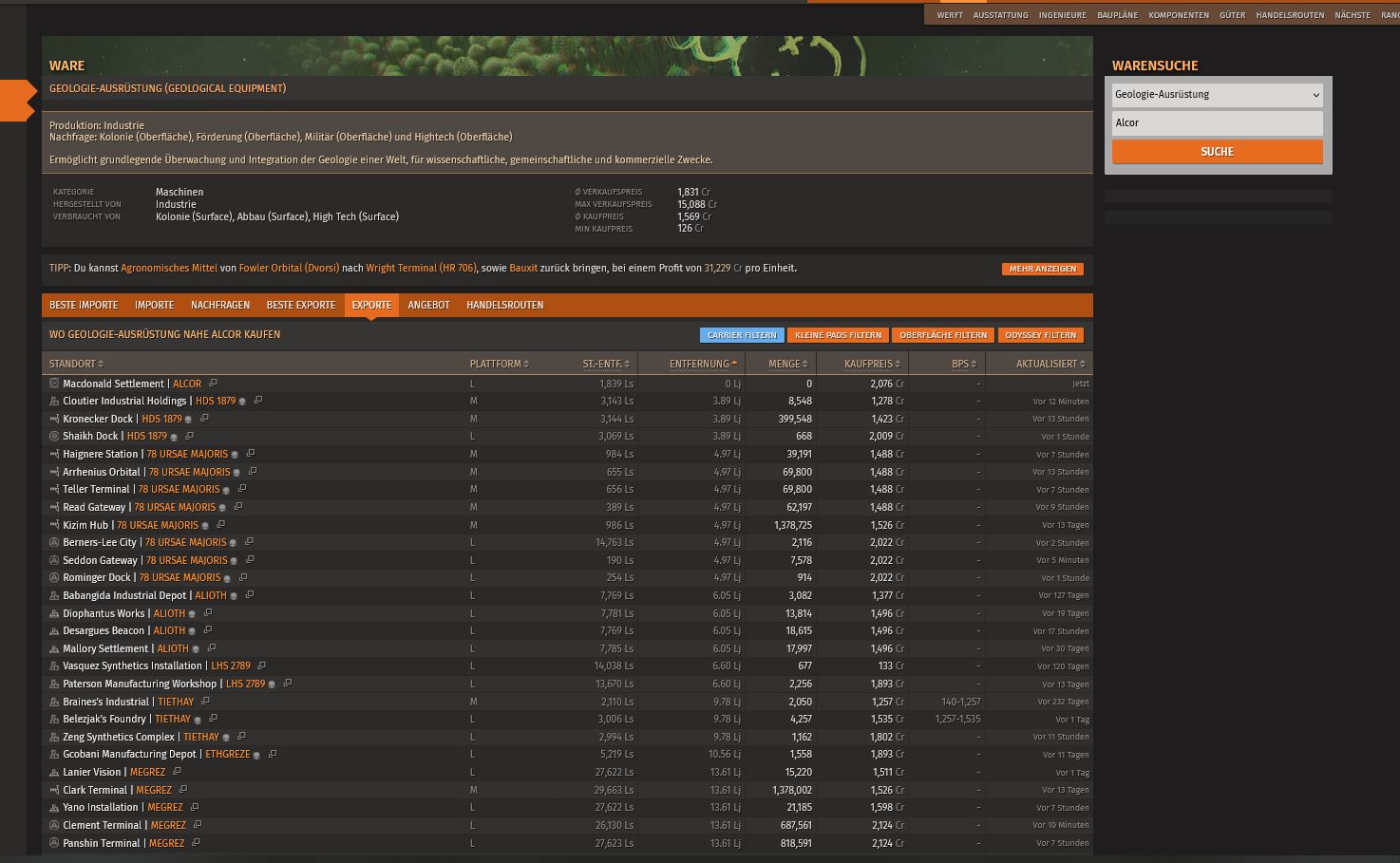Toggle the Oberfläche Filtern filter

pos(942,335)
